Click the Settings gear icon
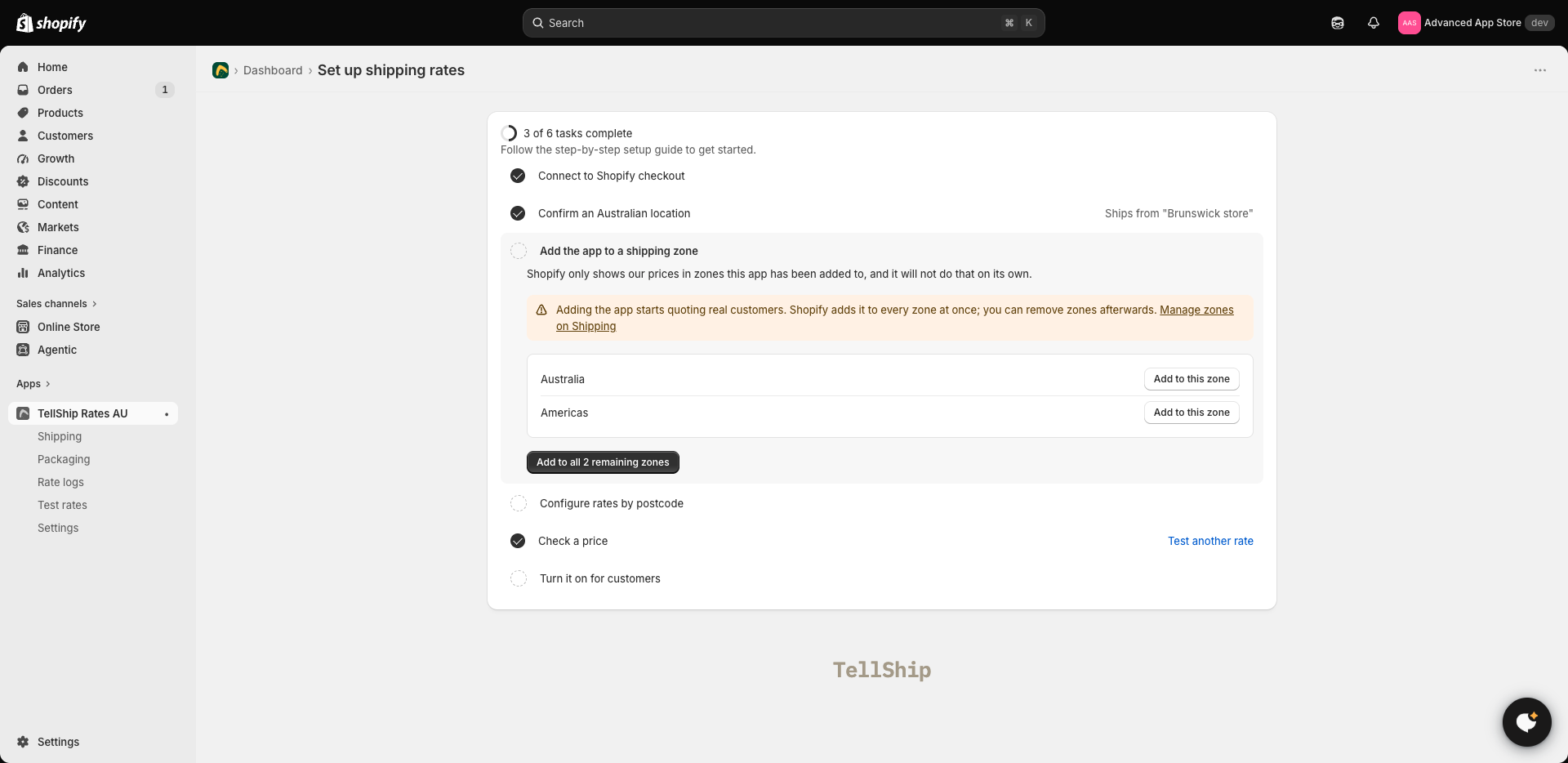This screenshot has height=763, width=1568. [x=23, y=742]
